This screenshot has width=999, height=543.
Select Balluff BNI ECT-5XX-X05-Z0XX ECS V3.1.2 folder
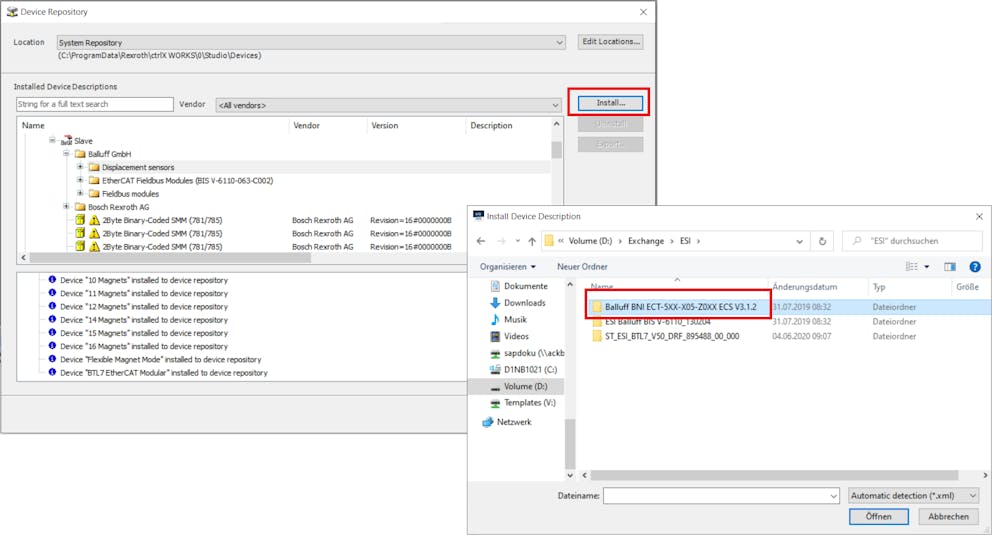(x=680, y=307)
